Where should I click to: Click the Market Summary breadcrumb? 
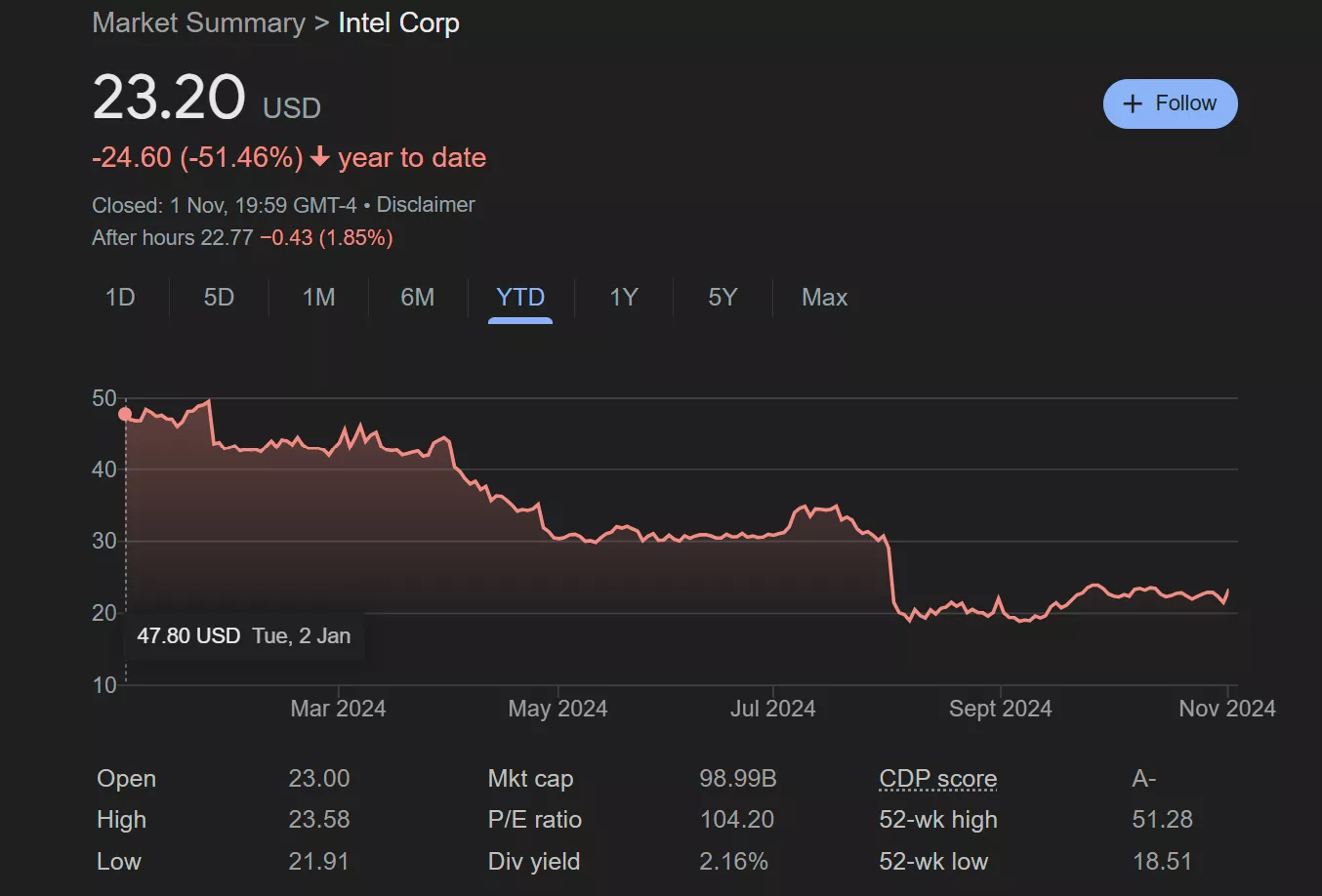198,22
